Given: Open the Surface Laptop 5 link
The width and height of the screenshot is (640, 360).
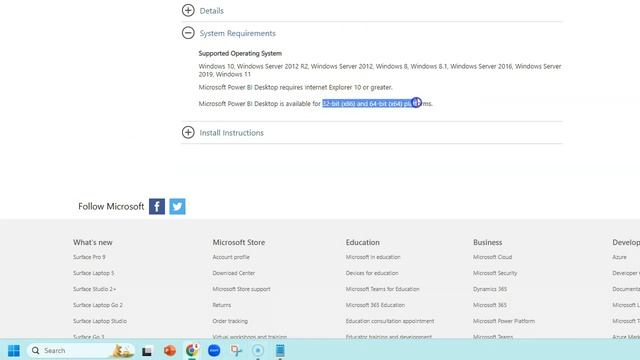Looking at the screenshot, I should [x=93, y=273].
